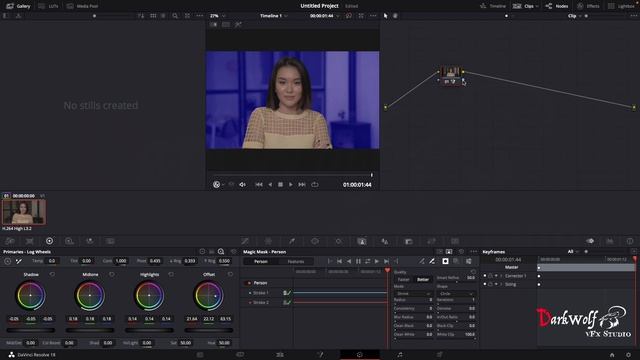This screenshot has height=360, width=640.
Task: Reset the Offset wheel
Action: [x=230, y=275]
